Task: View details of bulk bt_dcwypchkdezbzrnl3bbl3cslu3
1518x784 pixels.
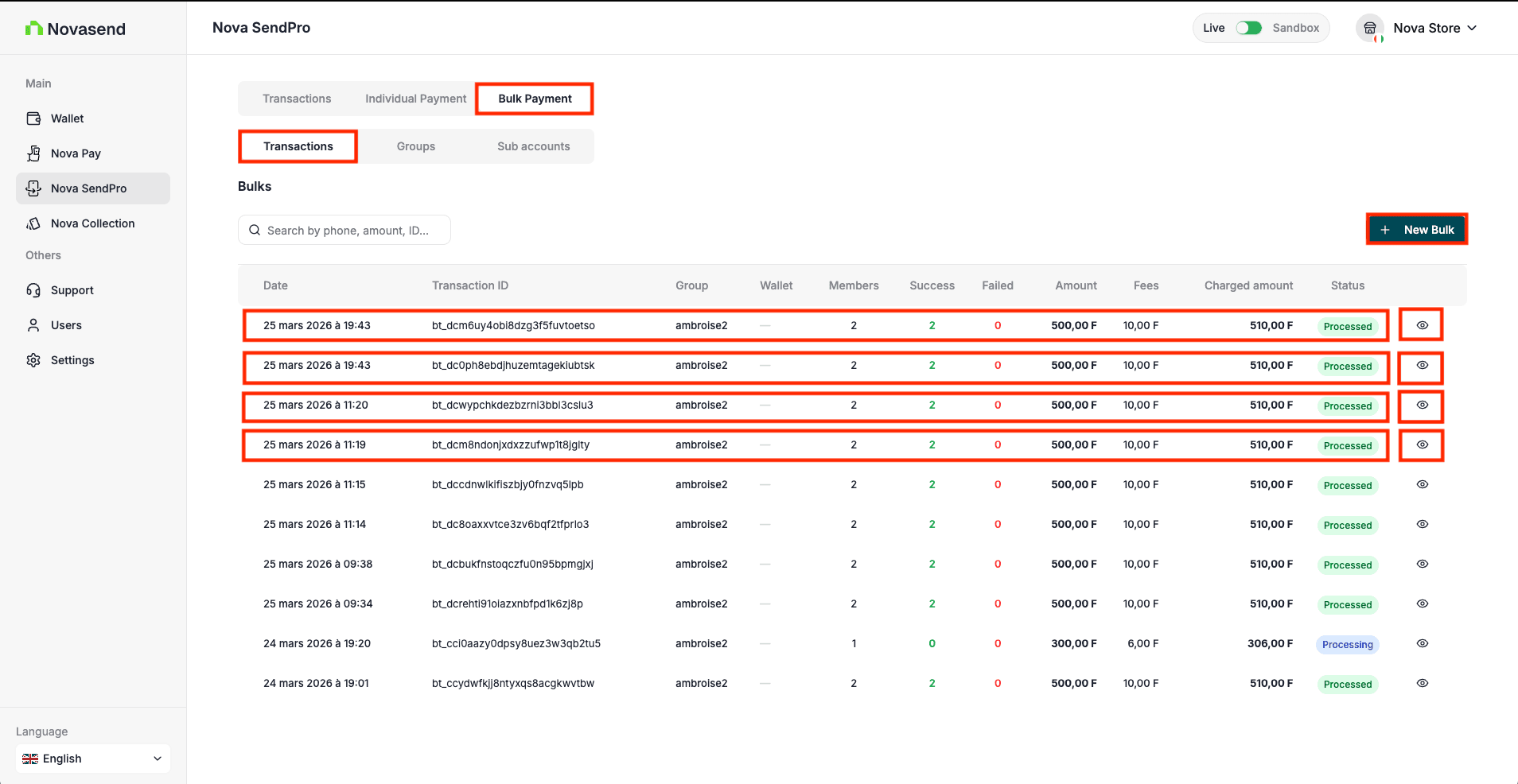Action: point(1423,405)
